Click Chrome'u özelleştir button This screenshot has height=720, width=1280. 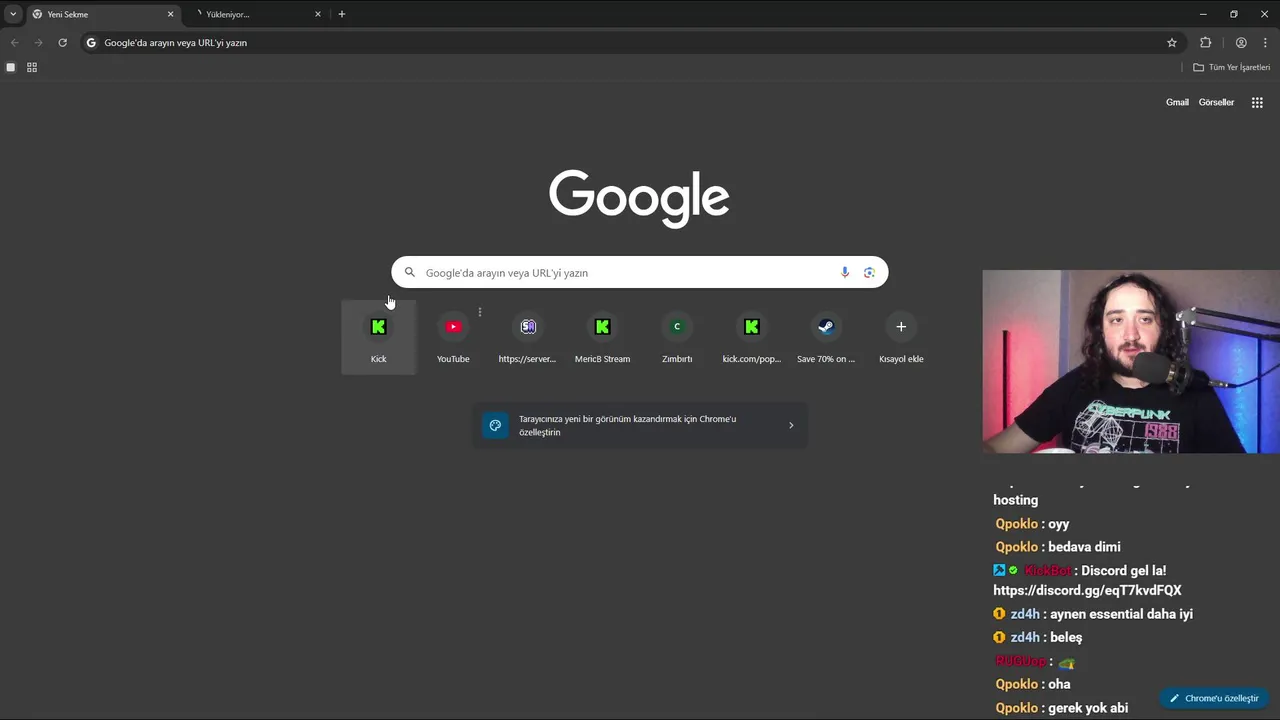tap(1214, 698)
